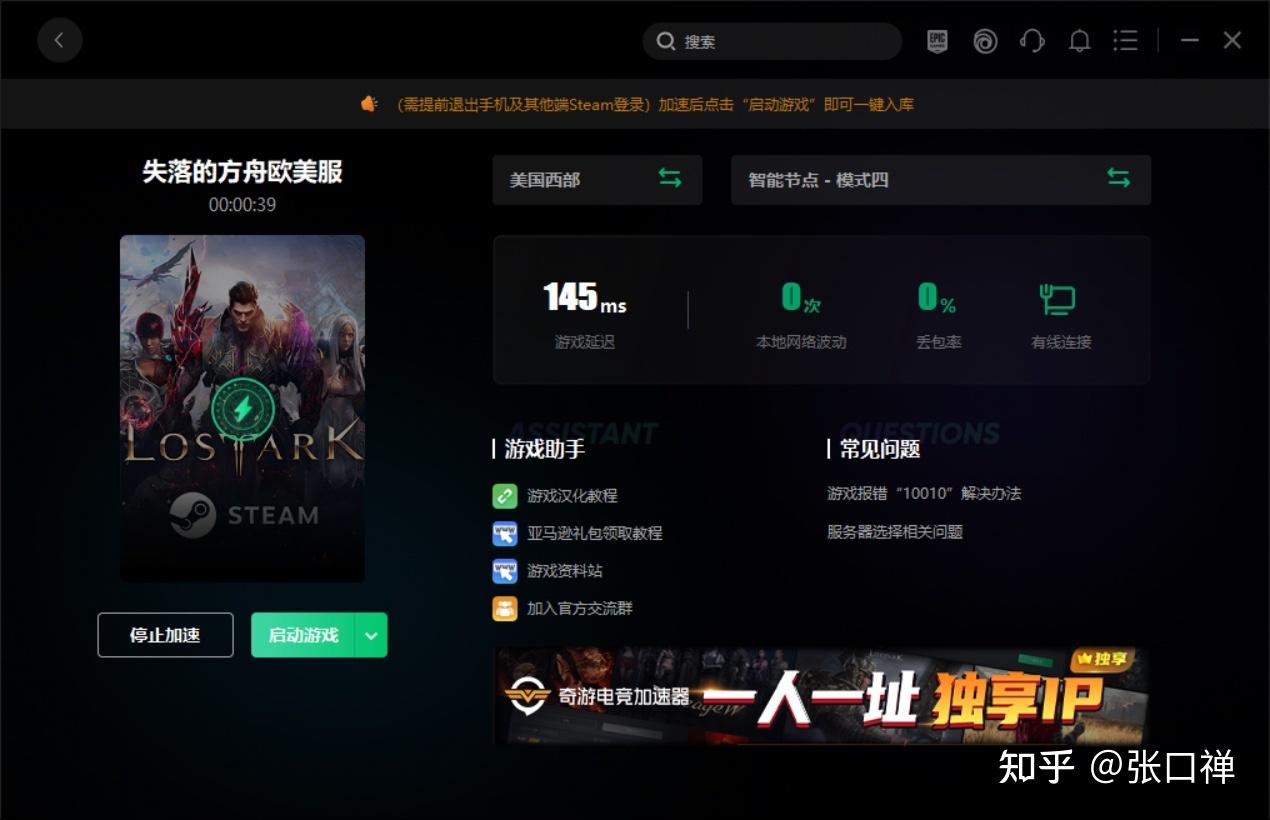Click the 常见问题 section heading
1270x820 pixels.
point(879,450)
